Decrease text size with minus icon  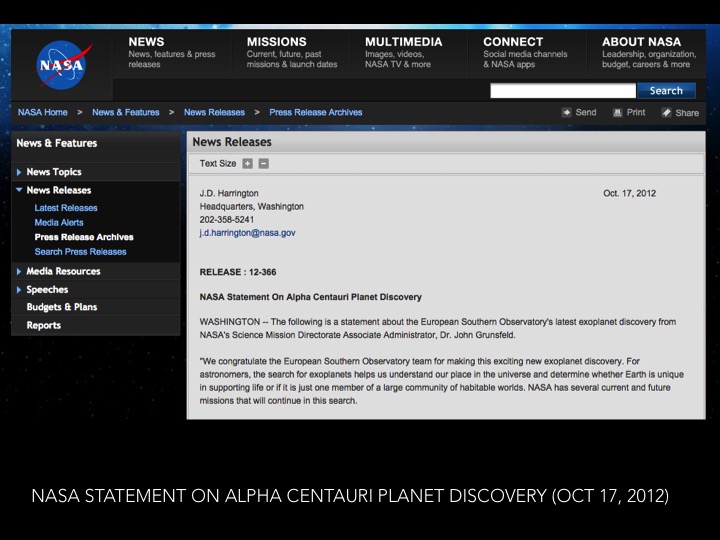tap(264, 163)
